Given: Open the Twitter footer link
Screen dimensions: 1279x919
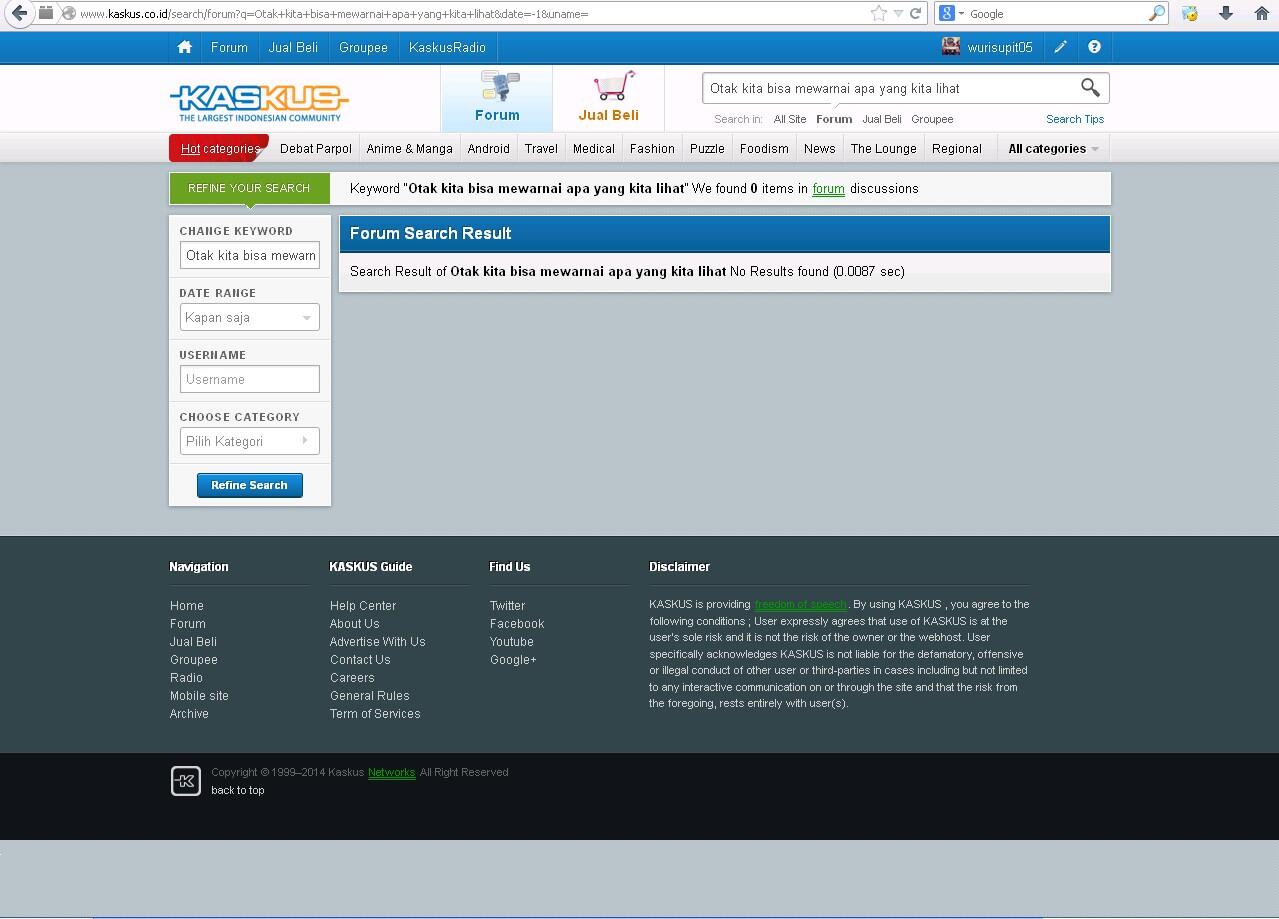Looking at the screenshot, I should [507, 605].
